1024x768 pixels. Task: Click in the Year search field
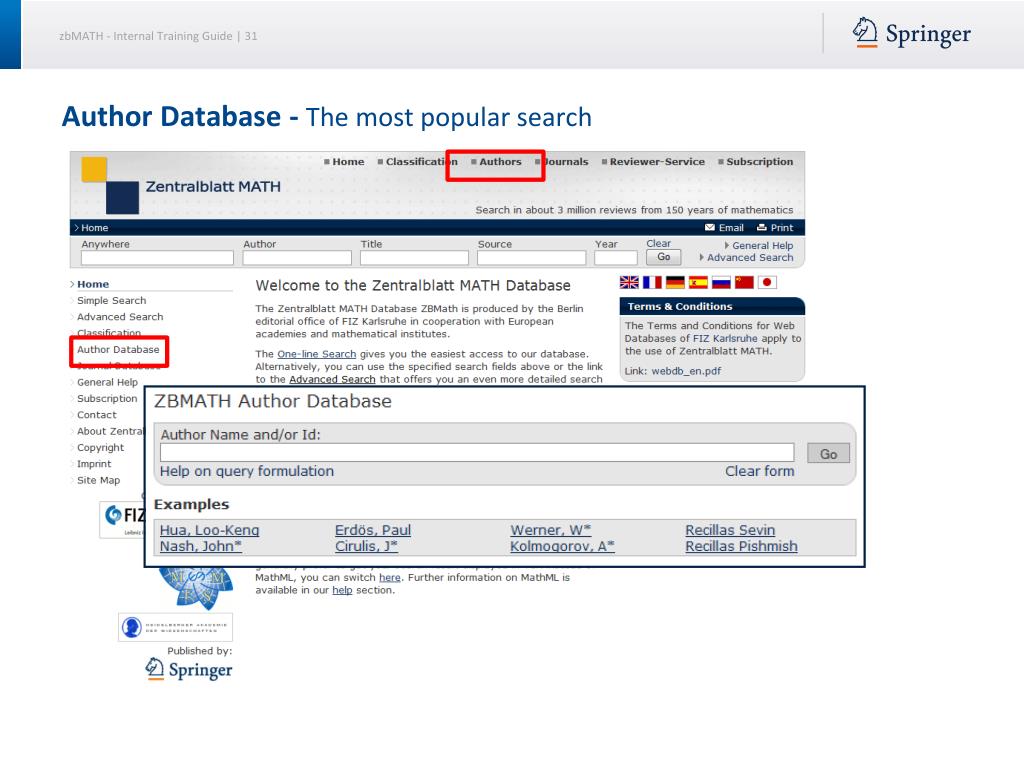(x=616, y=258)
